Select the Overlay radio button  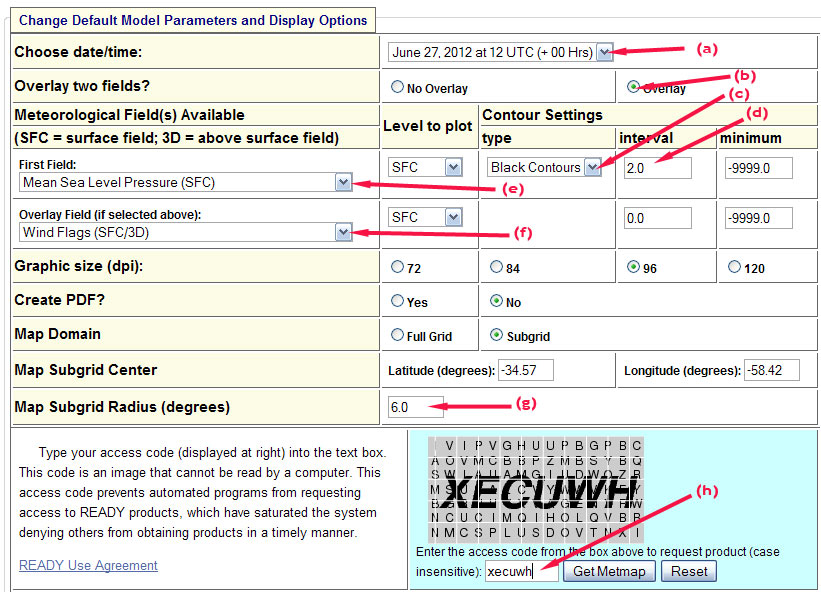[x=633, y=86]
